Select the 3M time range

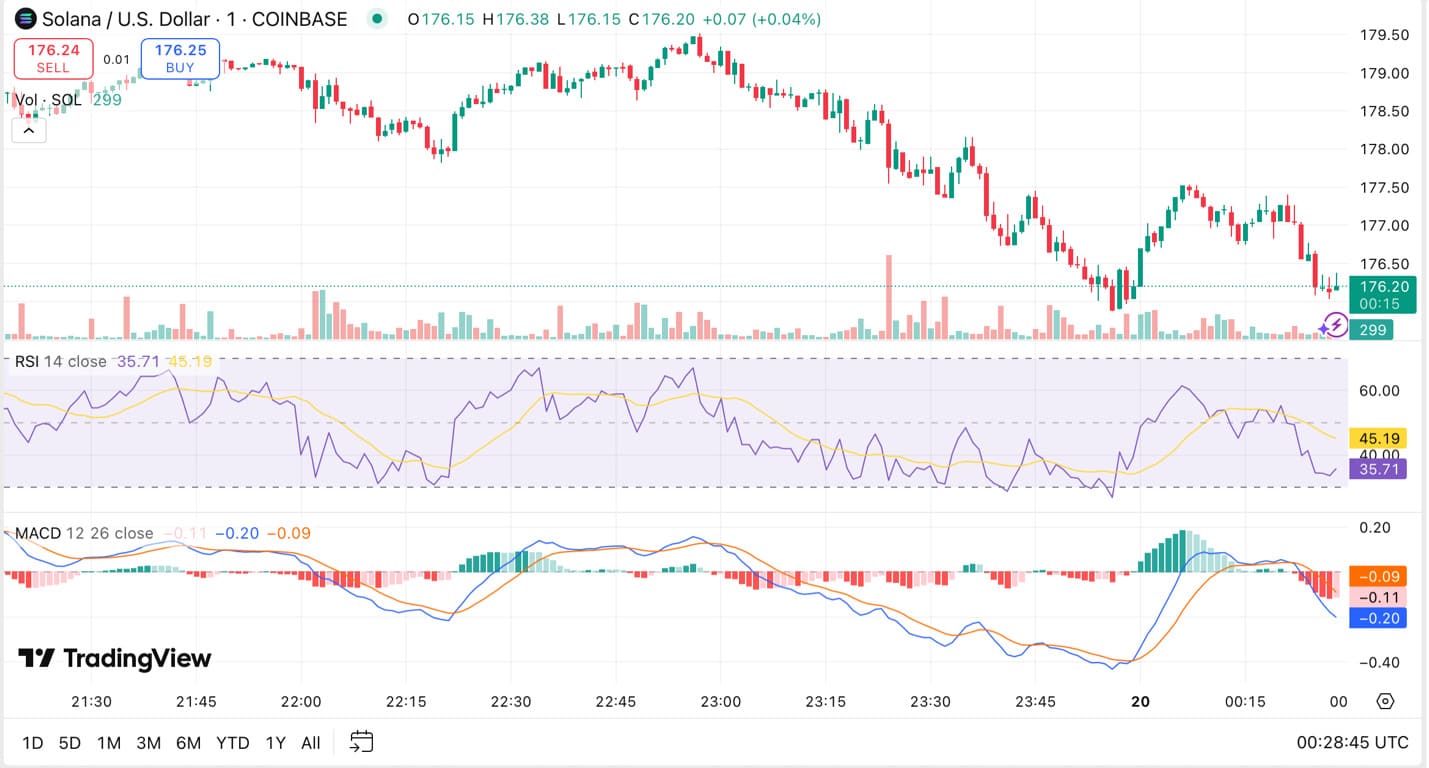tap(149, 743)
